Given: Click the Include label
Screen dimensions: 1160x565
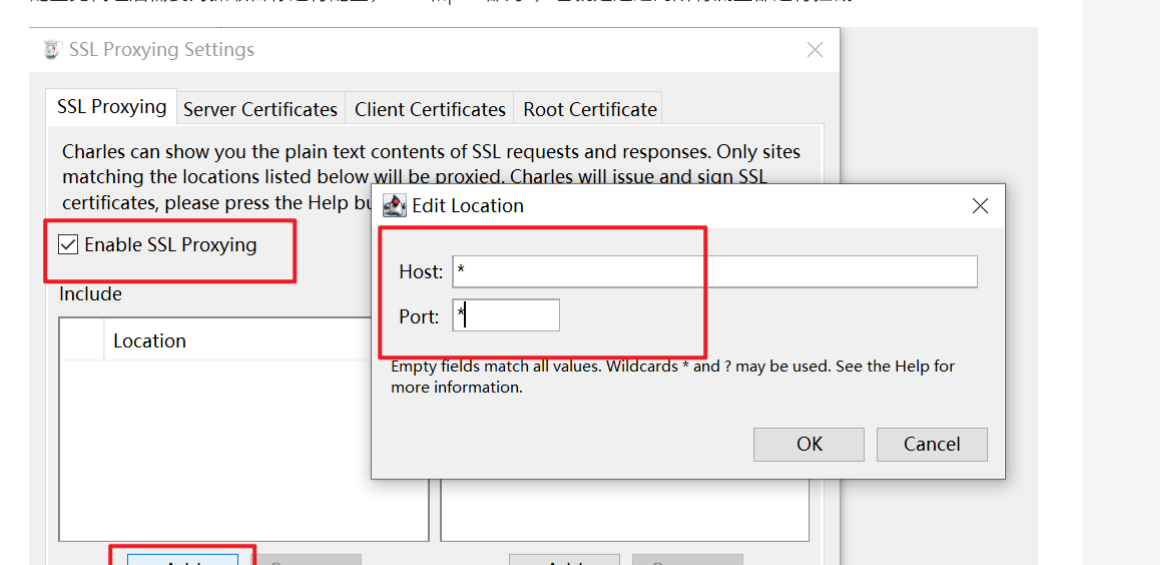Looking at the screenshot, I should [x=90, y=294].
